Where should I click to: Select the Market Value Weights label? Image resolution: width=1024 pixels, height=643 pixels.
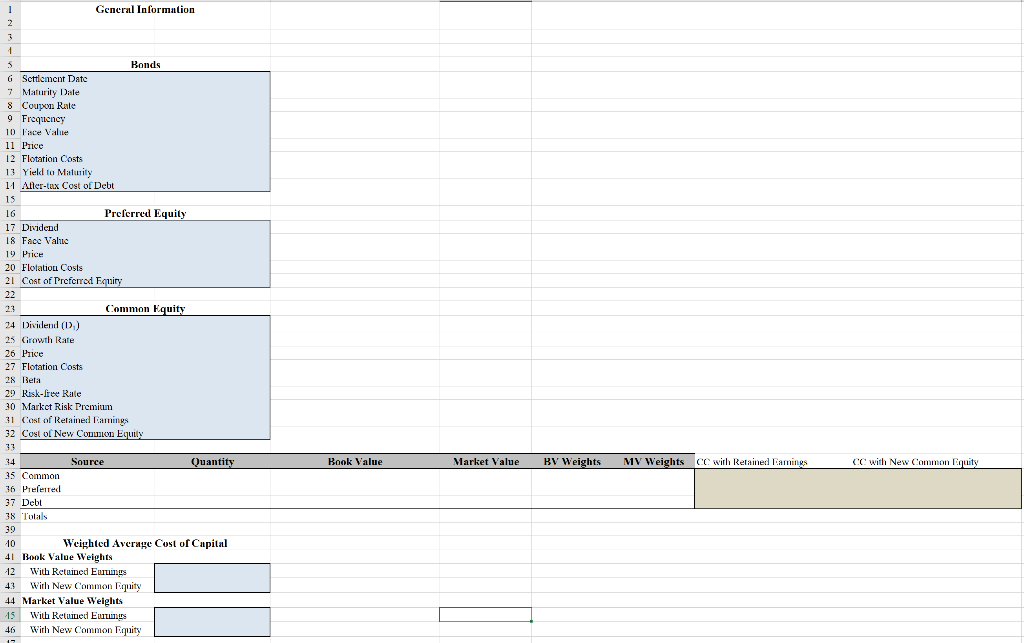[x=72, y=601]
